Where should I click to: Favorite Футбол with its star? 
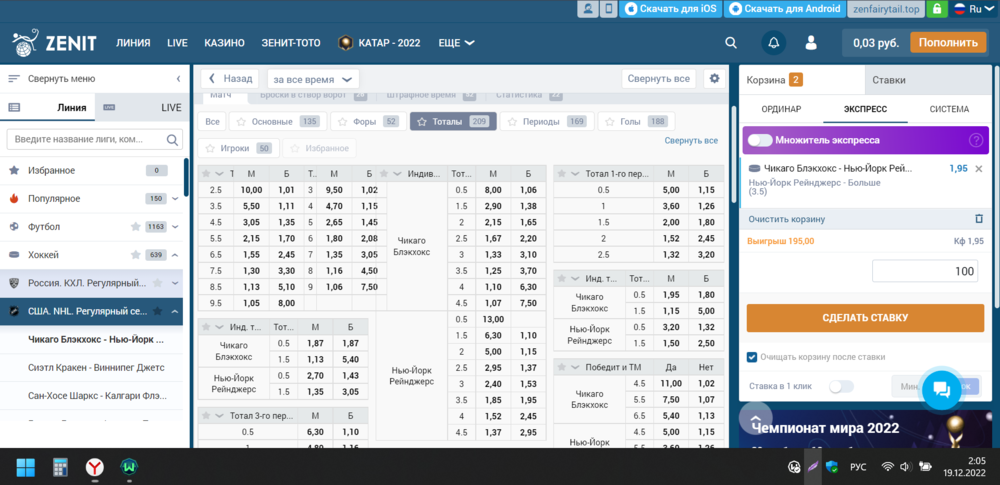point(135,227)
